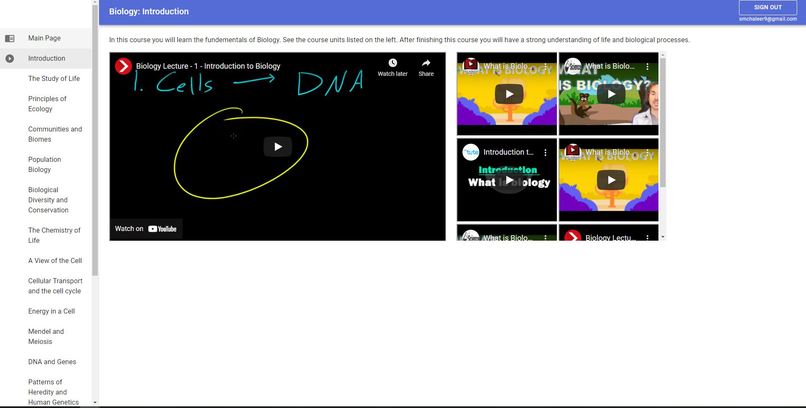
Task: Open Communities and Biomes unit
Action: [x=55, y=134]
